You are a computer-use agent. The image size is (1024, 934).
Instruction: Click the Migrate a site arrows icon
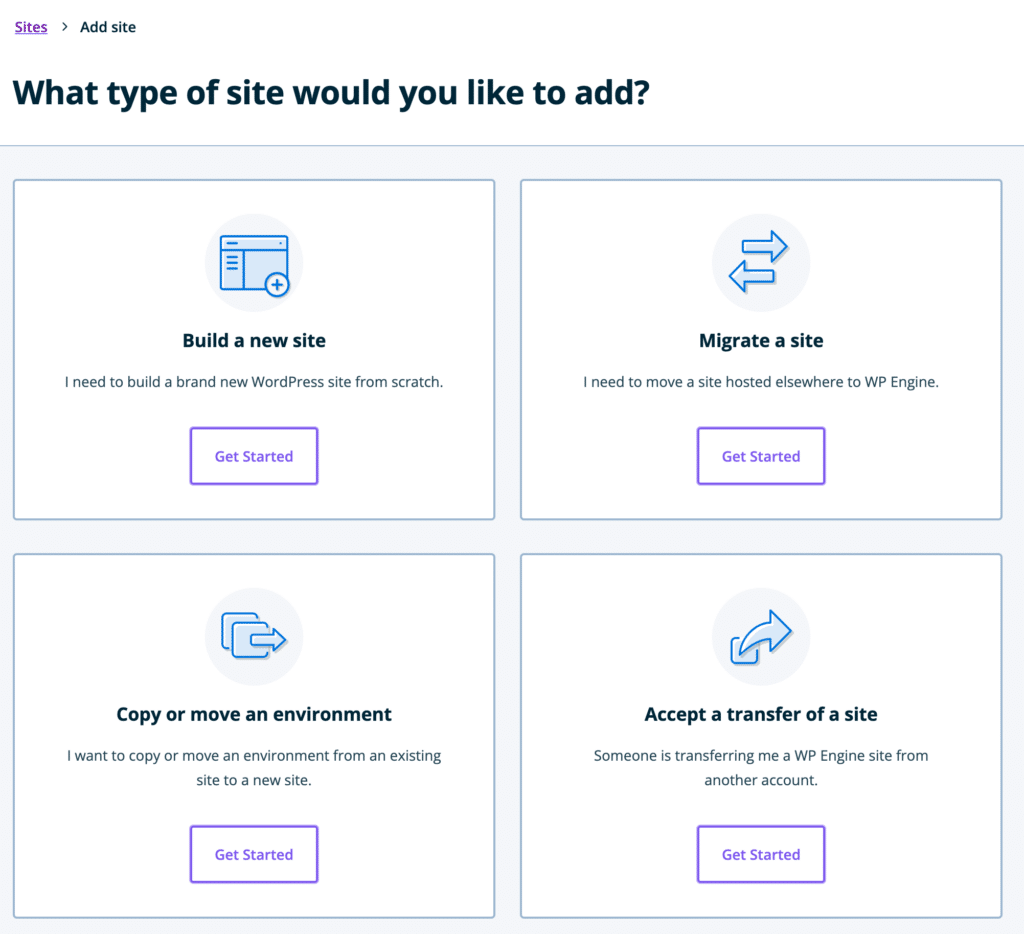[760, 262]
